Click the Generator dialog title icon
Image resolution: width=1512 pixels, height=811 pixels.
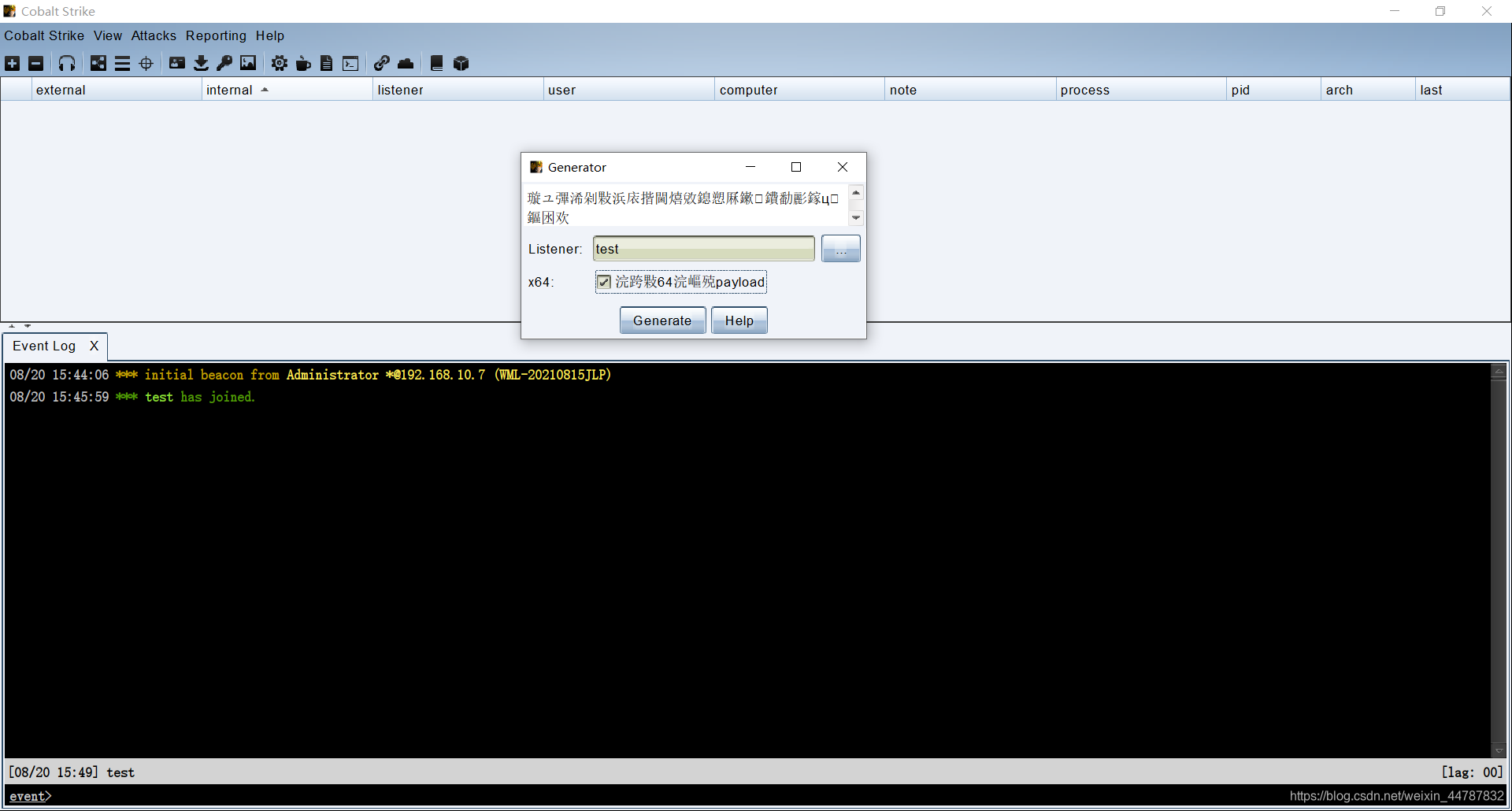[536, 167]
